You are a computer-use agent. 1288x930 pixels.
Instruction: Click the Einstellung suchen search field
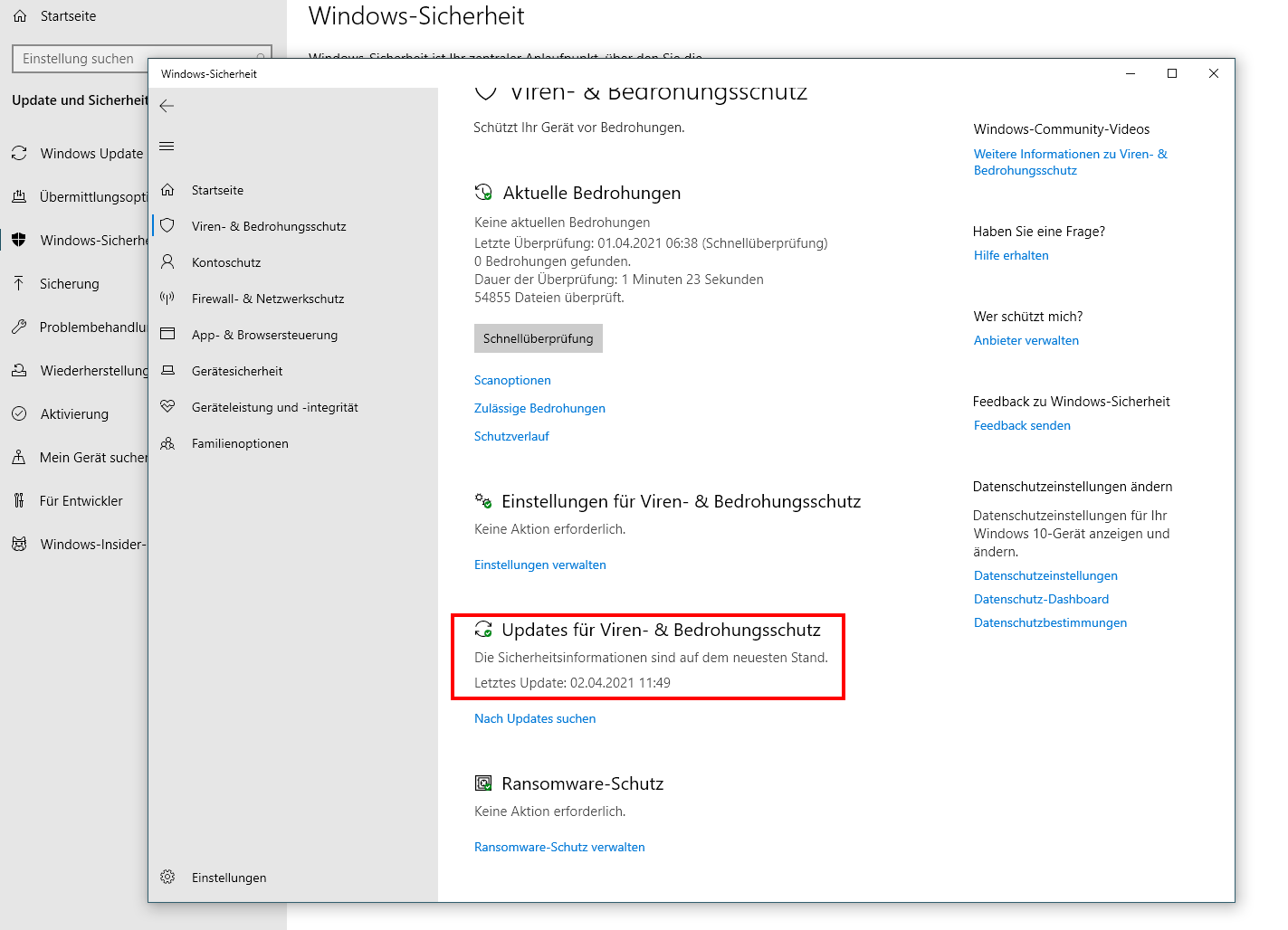(142, 59)
